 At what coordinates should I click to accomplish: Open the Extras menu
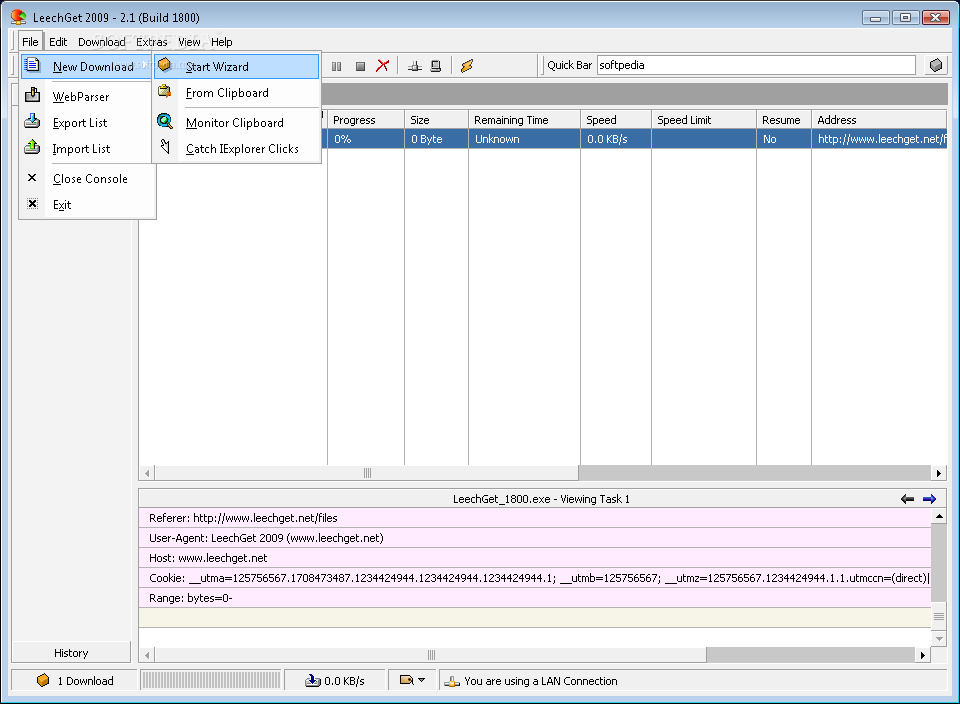pyautogui.click(x=152, y=42)
